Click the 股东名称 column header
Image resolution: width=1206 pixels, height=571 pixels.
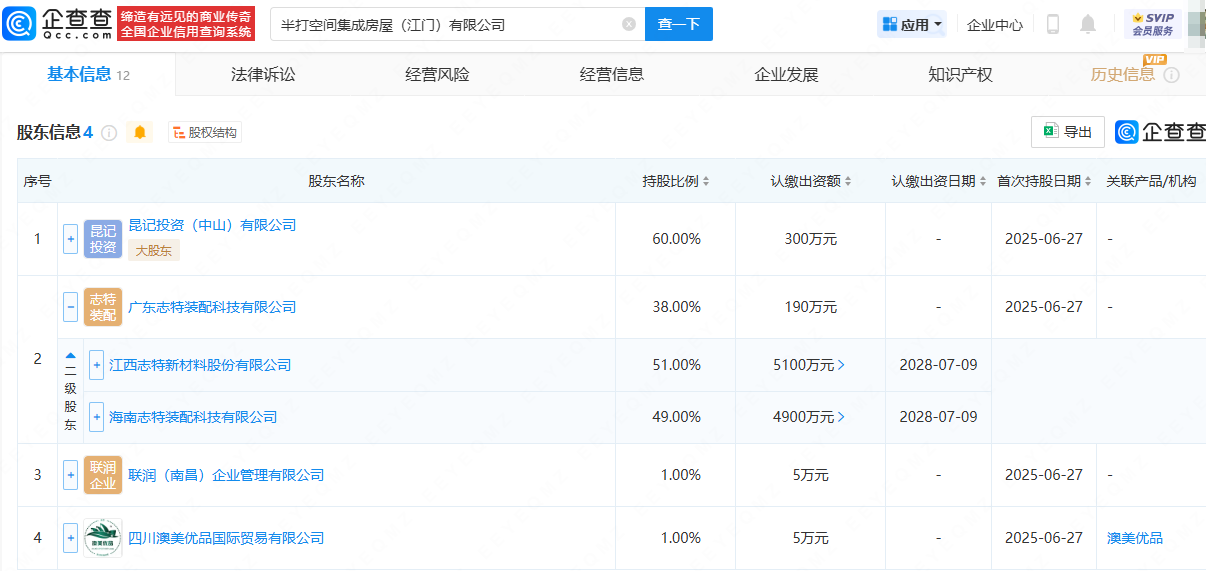336,181
